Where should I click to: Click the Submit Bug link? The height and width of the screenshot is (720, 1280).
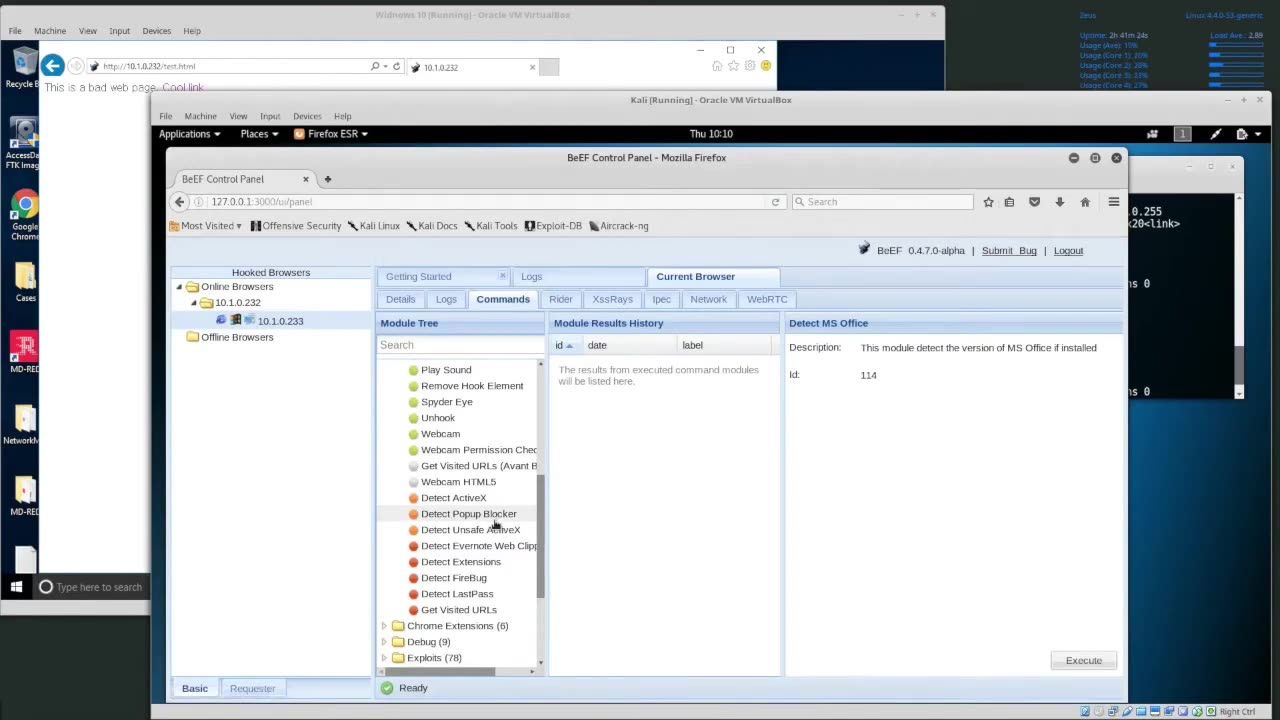1009,251
